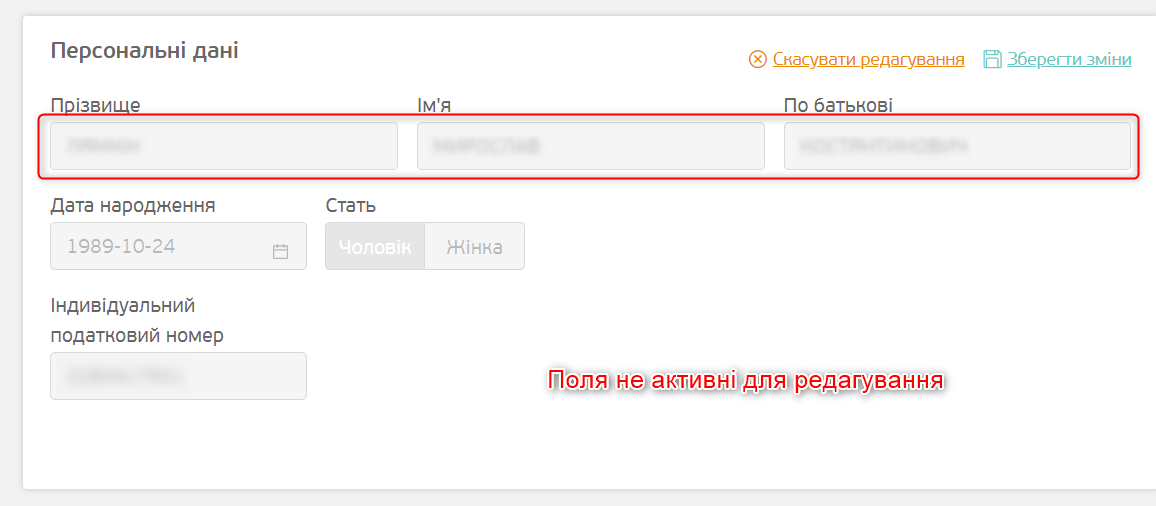Click the Дата народження label
This screenshot has height=506, width=1156.
click(132, 205)
